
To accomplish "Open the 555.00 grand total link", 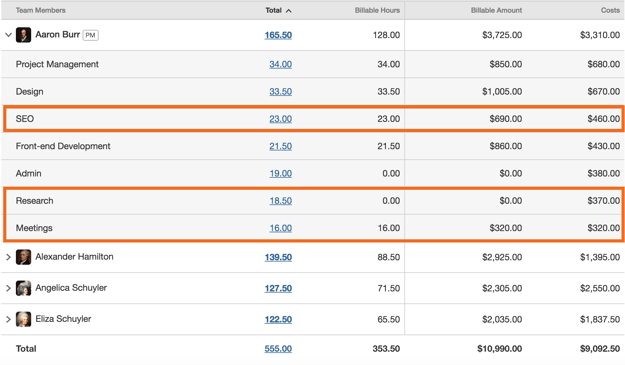I will point(278,349).
